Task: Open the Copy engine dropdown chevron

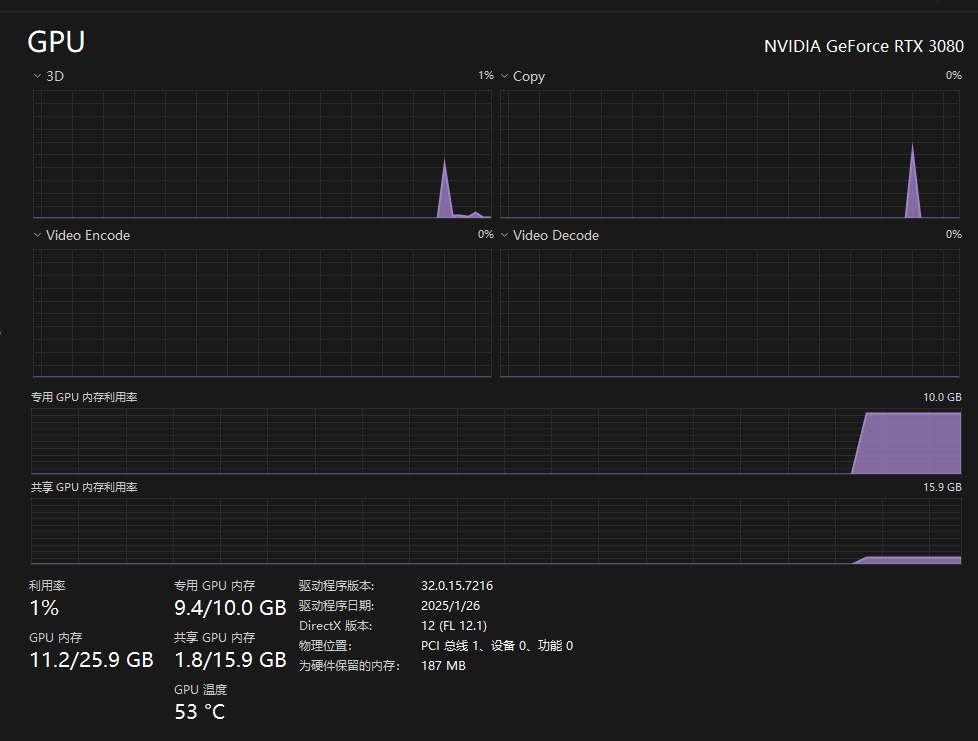Action: 505,76
